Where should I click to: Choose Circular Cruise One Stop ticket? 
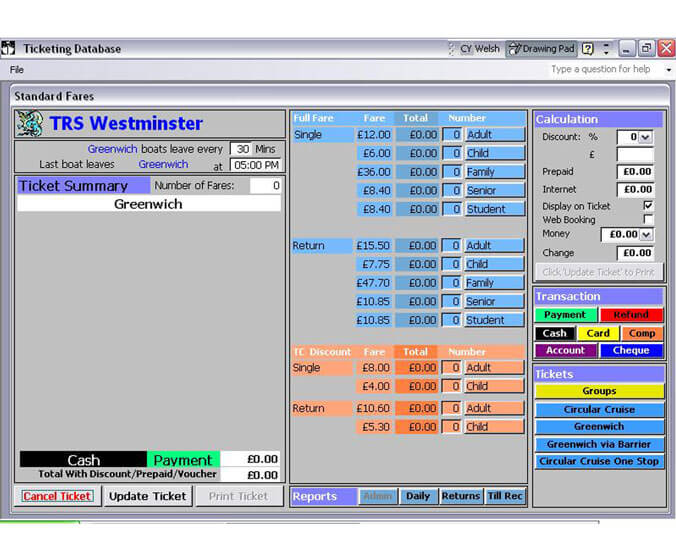pyautogui.click(x=599, y=462)
